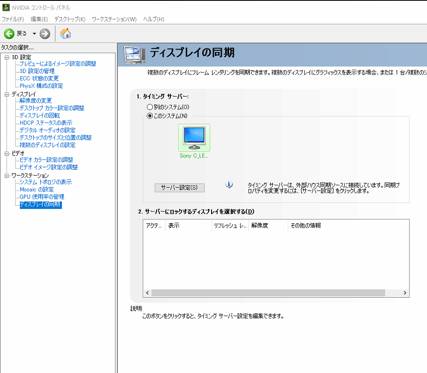This screenshot has width=427, height=373.
Task: Open デジタル オーディオの設定 in the tree
Action: coord(47,130)
